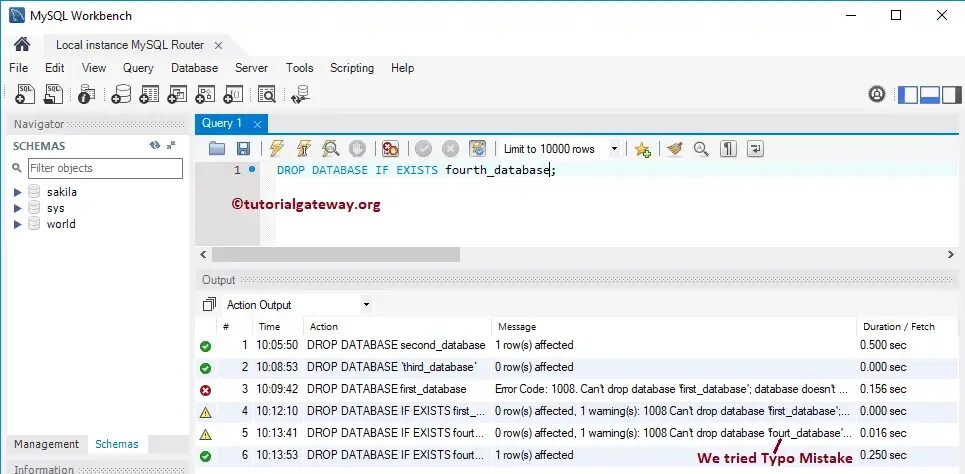Collapse schemas panel arrows icon

click(x=171, y=145)
